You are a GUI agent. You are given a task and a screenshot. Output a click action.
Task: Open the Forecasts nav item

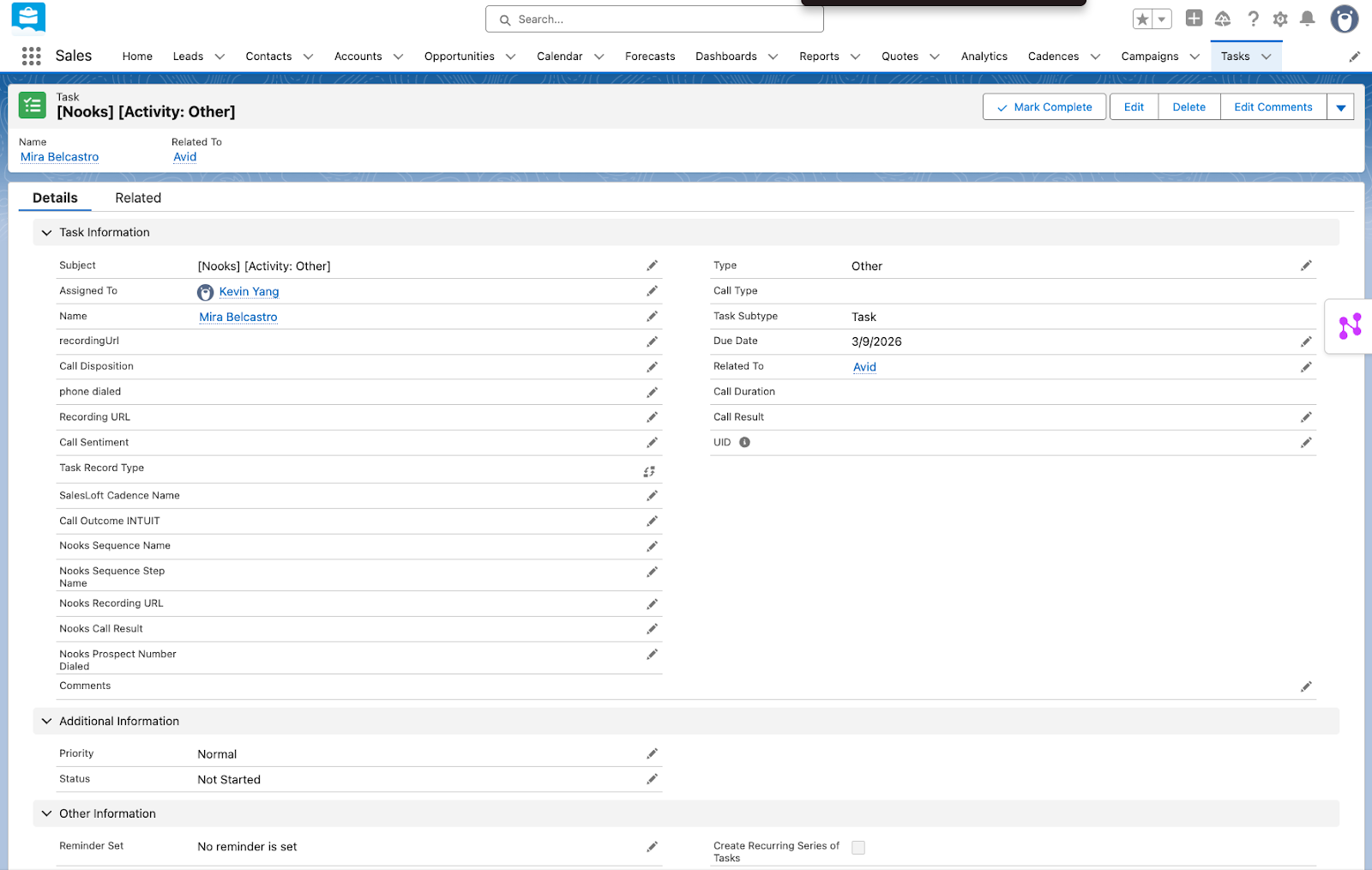650,57
